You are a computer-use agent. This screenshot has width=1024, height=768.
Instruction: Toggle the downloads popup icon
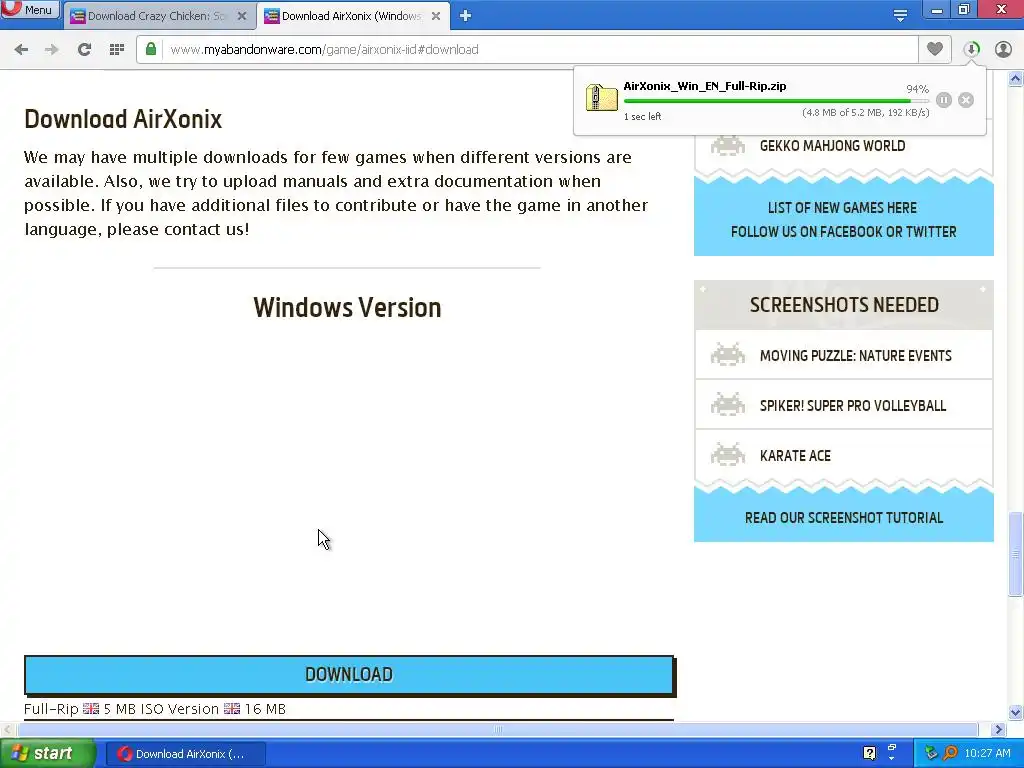click(x=971, y=50)
